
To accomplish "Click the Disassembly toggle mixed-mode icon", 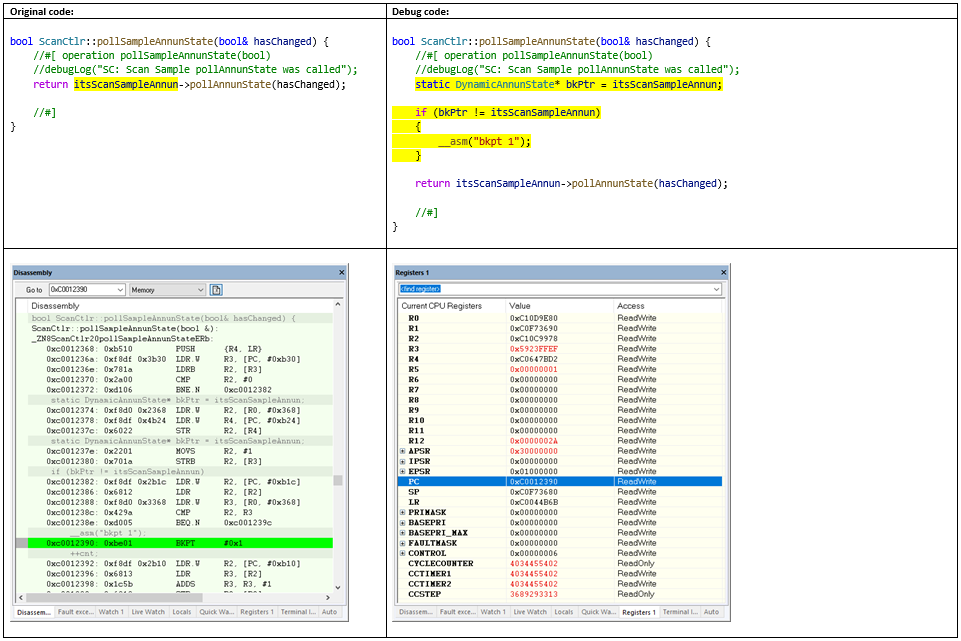I will (216, 290).
